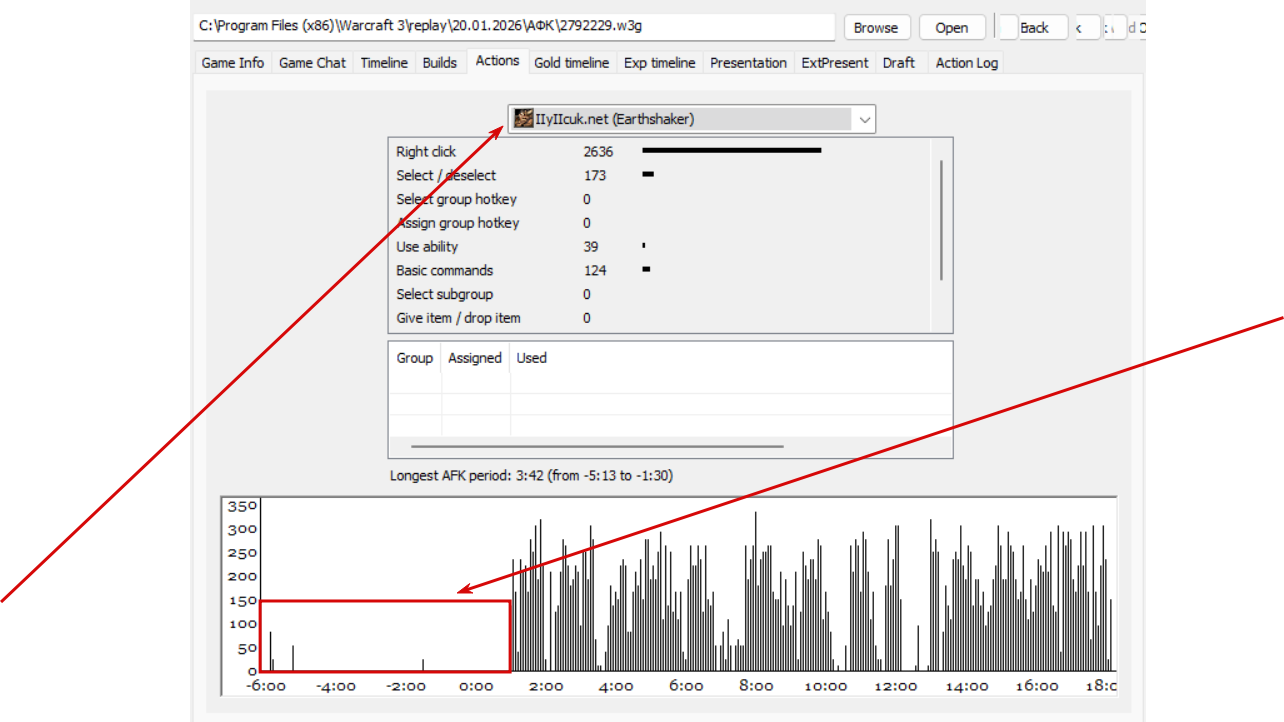This screenshot has width=1284, height=722.
Task: Open the Exp timeline tab
Action: [x=659, y=62]
